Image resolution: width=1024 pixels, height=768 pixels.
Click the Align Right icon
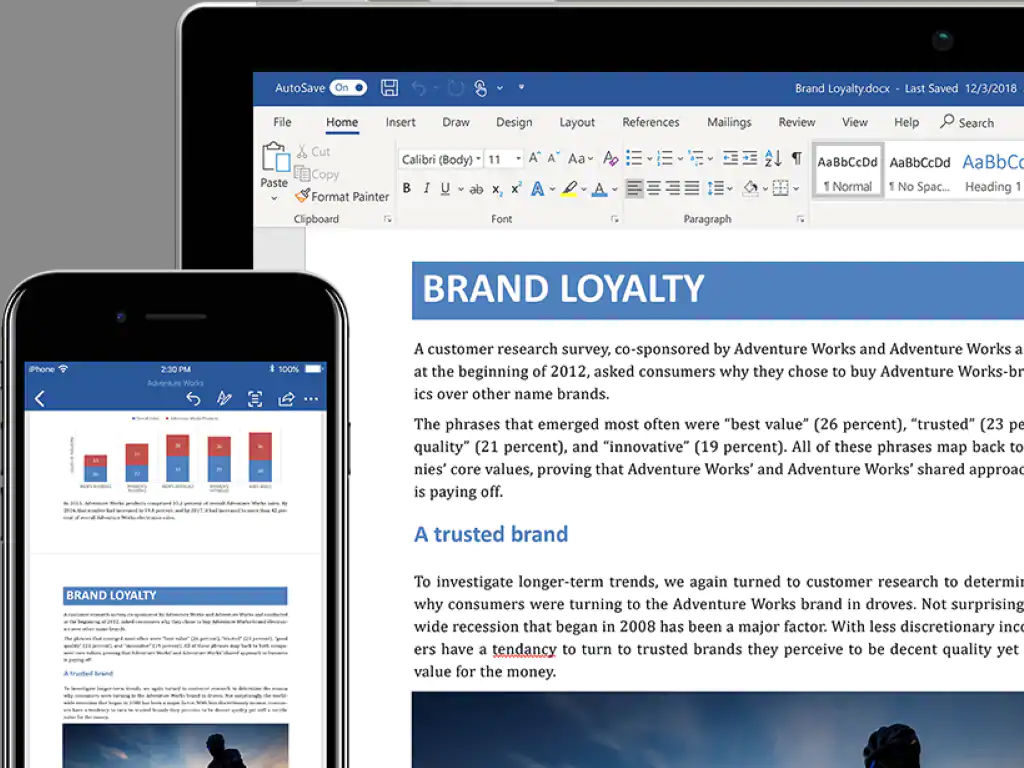click(x=673, y=189)
